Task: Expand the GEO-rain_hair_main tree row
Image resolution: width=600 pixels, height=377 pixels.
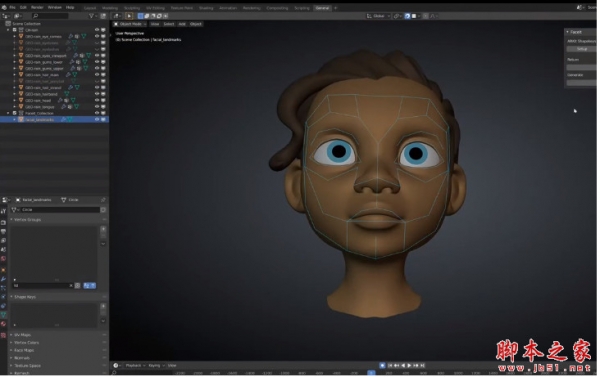Action: (x=15, y=75)
